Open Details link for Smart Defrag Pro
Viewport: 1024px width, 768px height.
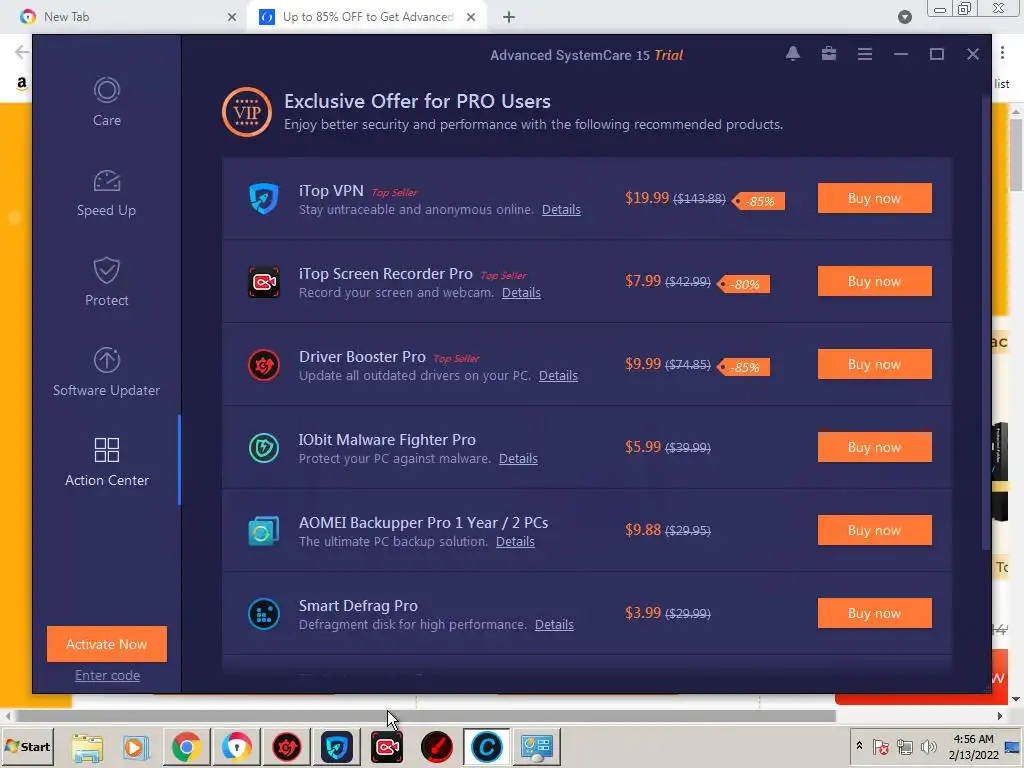(554, 624)
